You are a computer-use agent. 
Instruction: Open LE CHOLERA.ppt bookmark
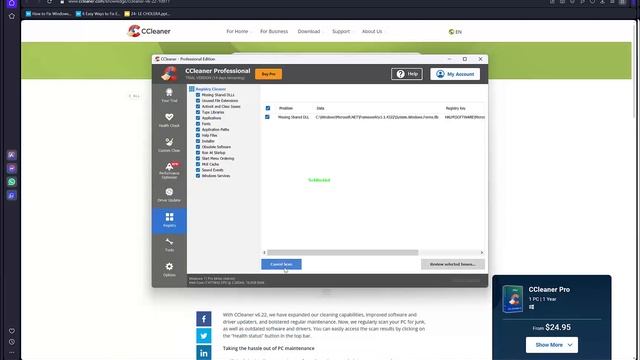pyautogui.click(x=147, y=13)
